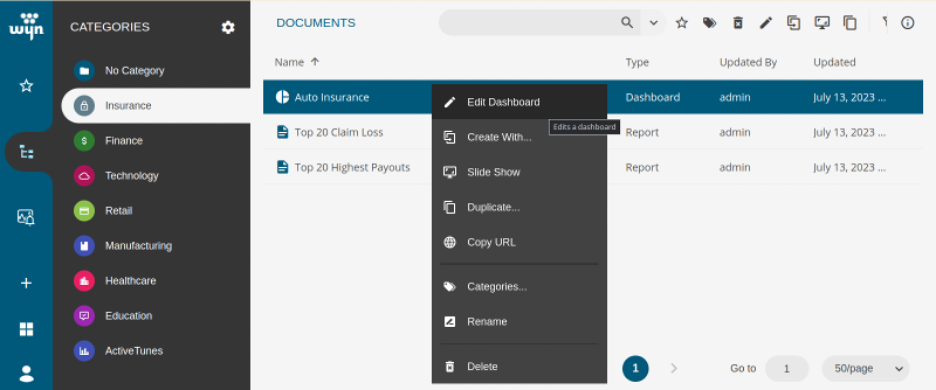936x390 pixels.
Task: Select the Insurance category
Action: click(156, 106)
